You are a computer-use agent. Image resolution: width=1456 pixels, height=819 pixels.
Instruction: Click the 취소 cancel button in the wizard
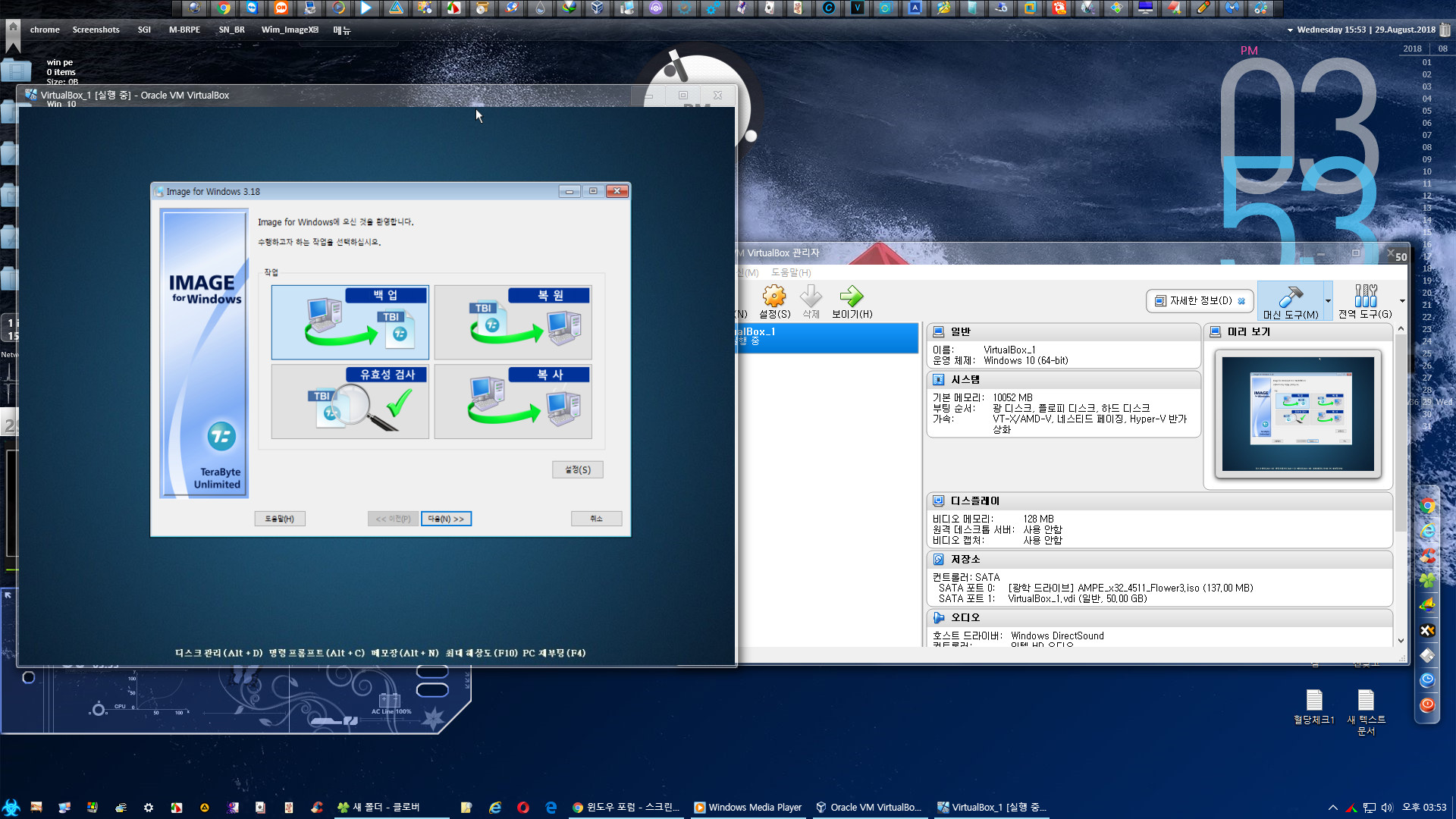(x=597, y=519)
